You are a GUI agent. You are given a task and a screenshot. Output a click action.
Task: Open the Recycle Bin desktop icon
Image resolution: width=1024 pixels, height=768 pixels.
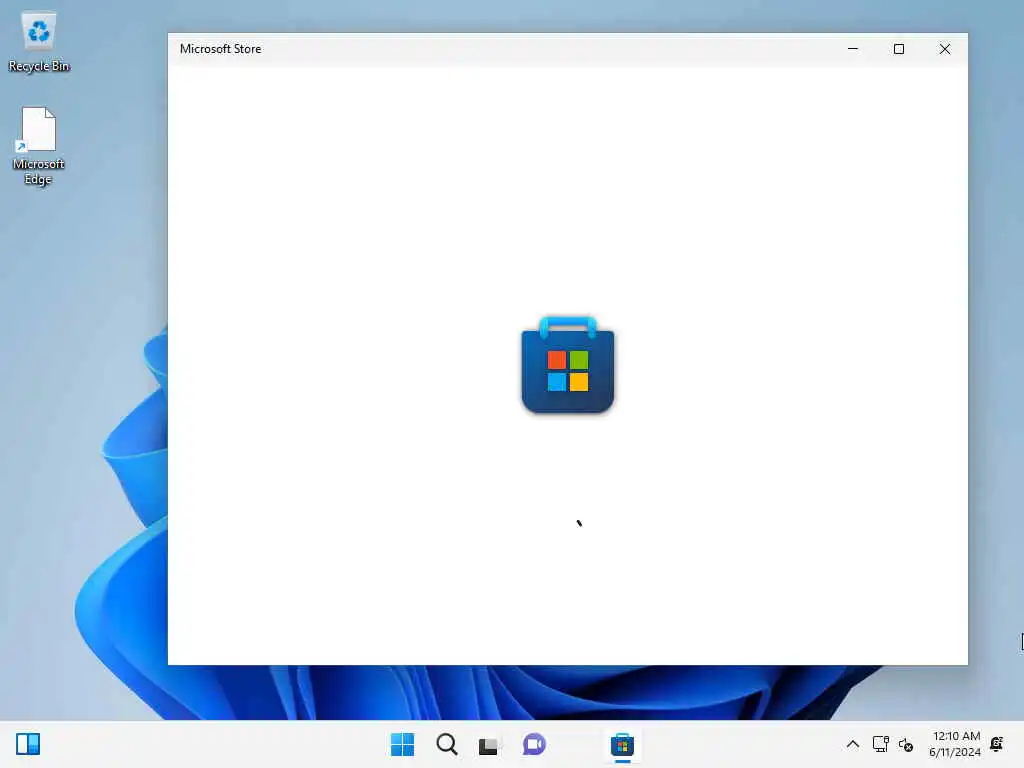[39, 42]
